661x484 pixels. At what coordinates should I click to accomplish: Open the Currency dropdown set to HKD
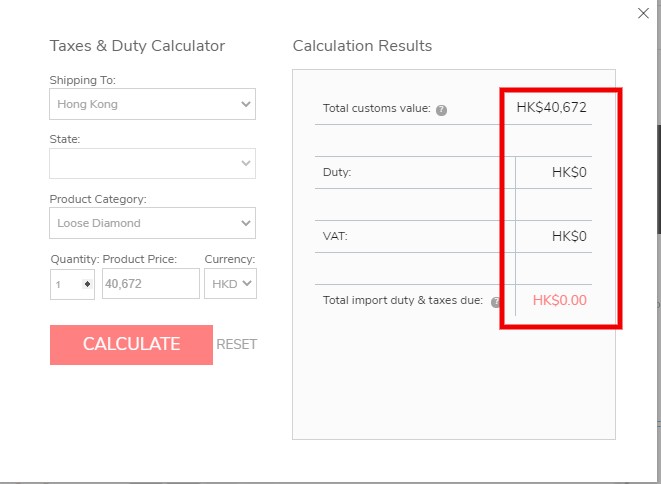coord(230,284)
